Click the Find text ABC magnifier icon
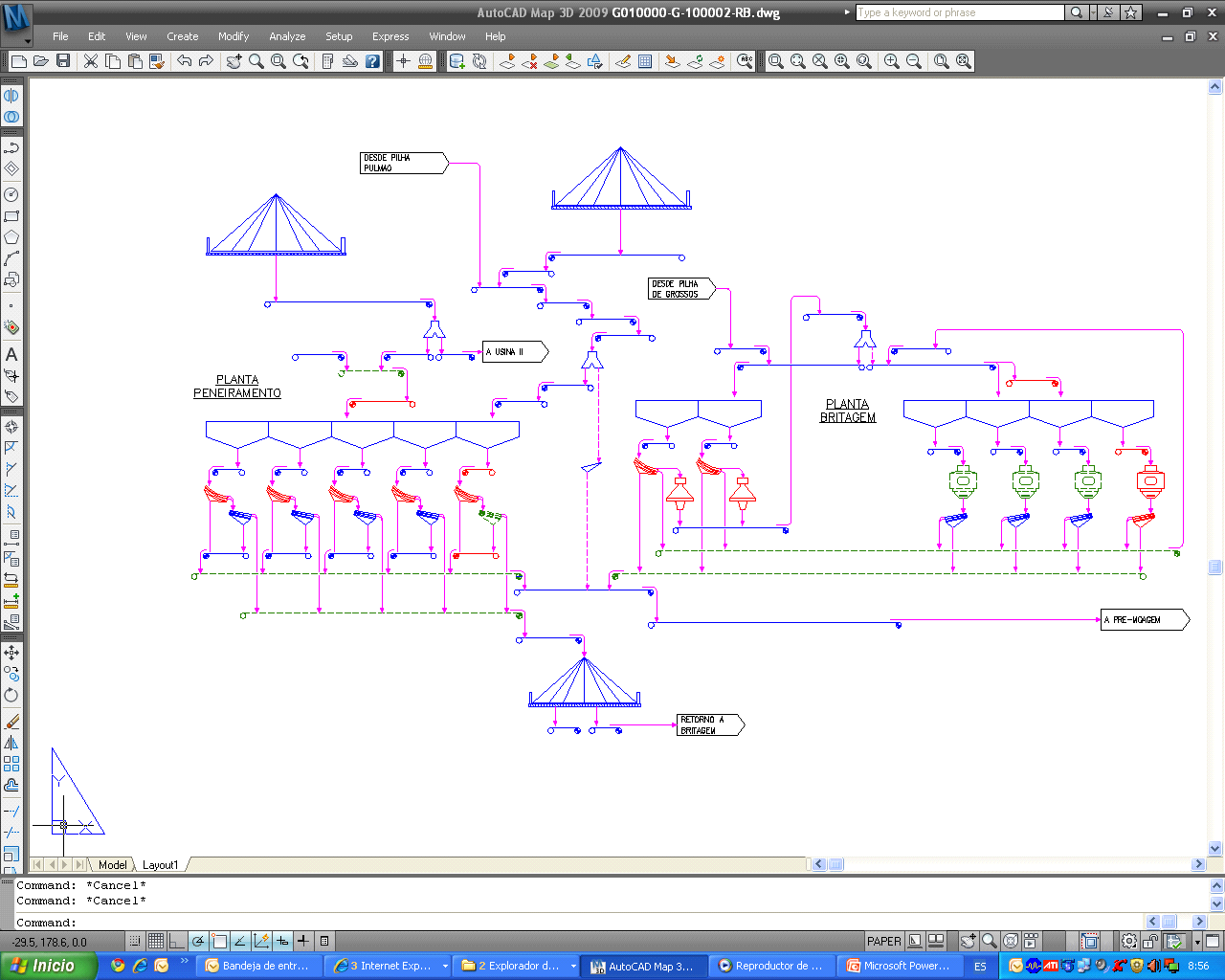This screenshot has width=1225, height=980. [x=746, y=61]
